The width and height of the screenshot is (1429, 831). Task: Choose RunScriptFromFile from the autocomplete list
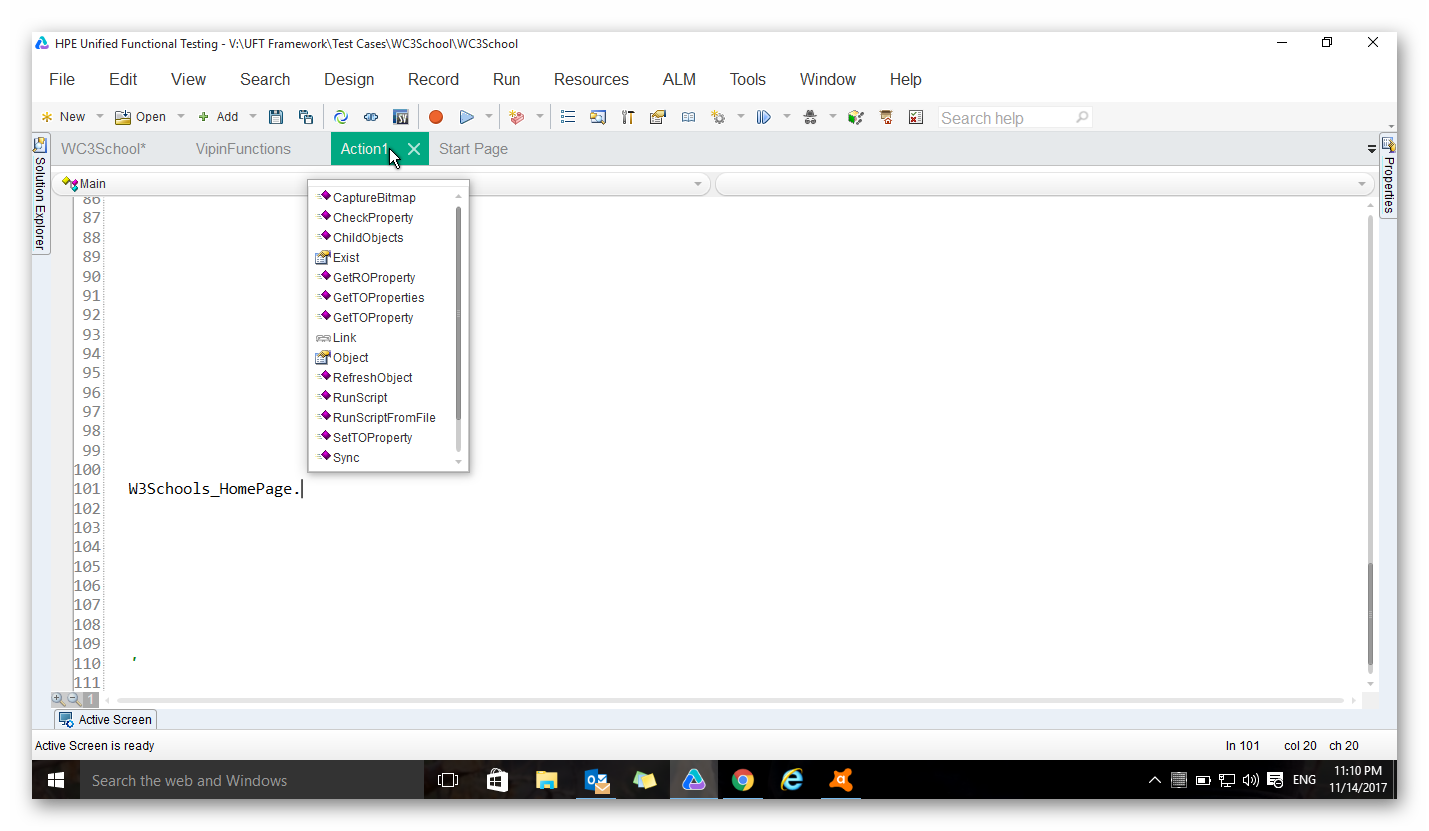382,418
